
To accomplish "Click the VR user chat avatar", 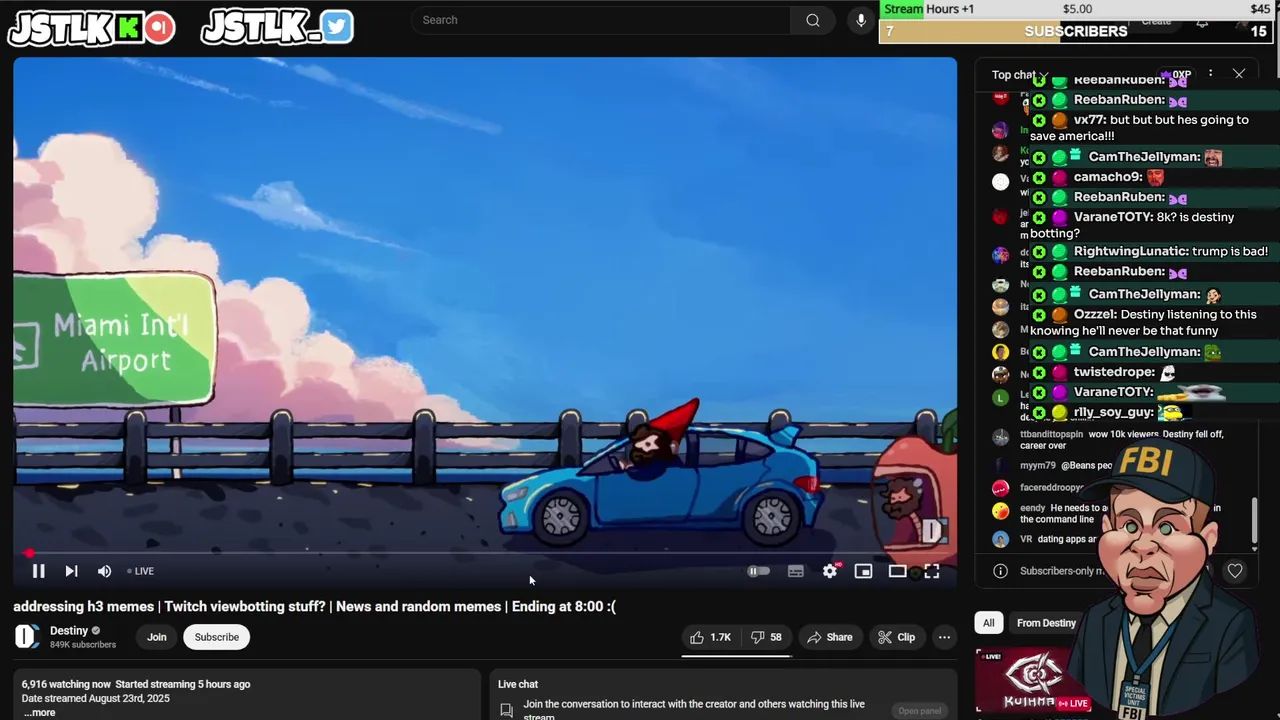I will [x=1000, y=539].
